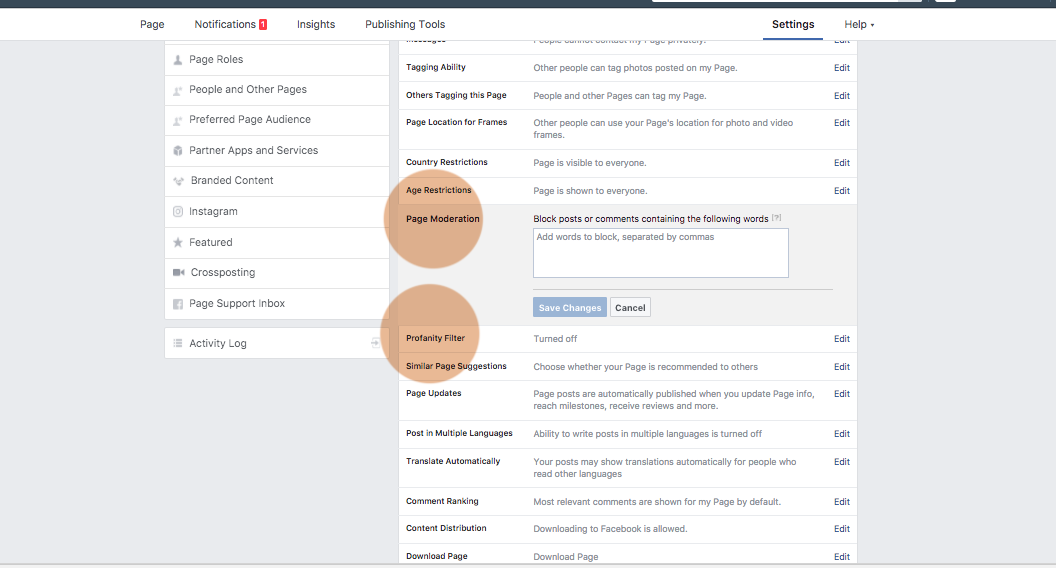
Task: Edit the Download Page setting
Action: (842, 557)
